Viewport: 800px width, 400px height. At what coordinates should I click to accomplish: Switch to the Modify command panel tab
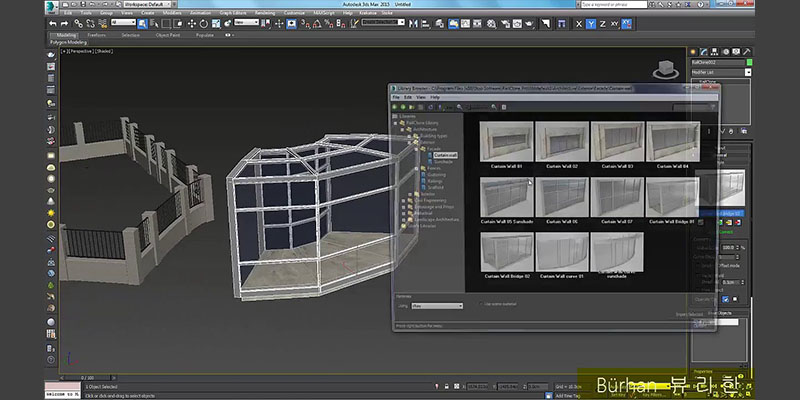coord(704,52)
